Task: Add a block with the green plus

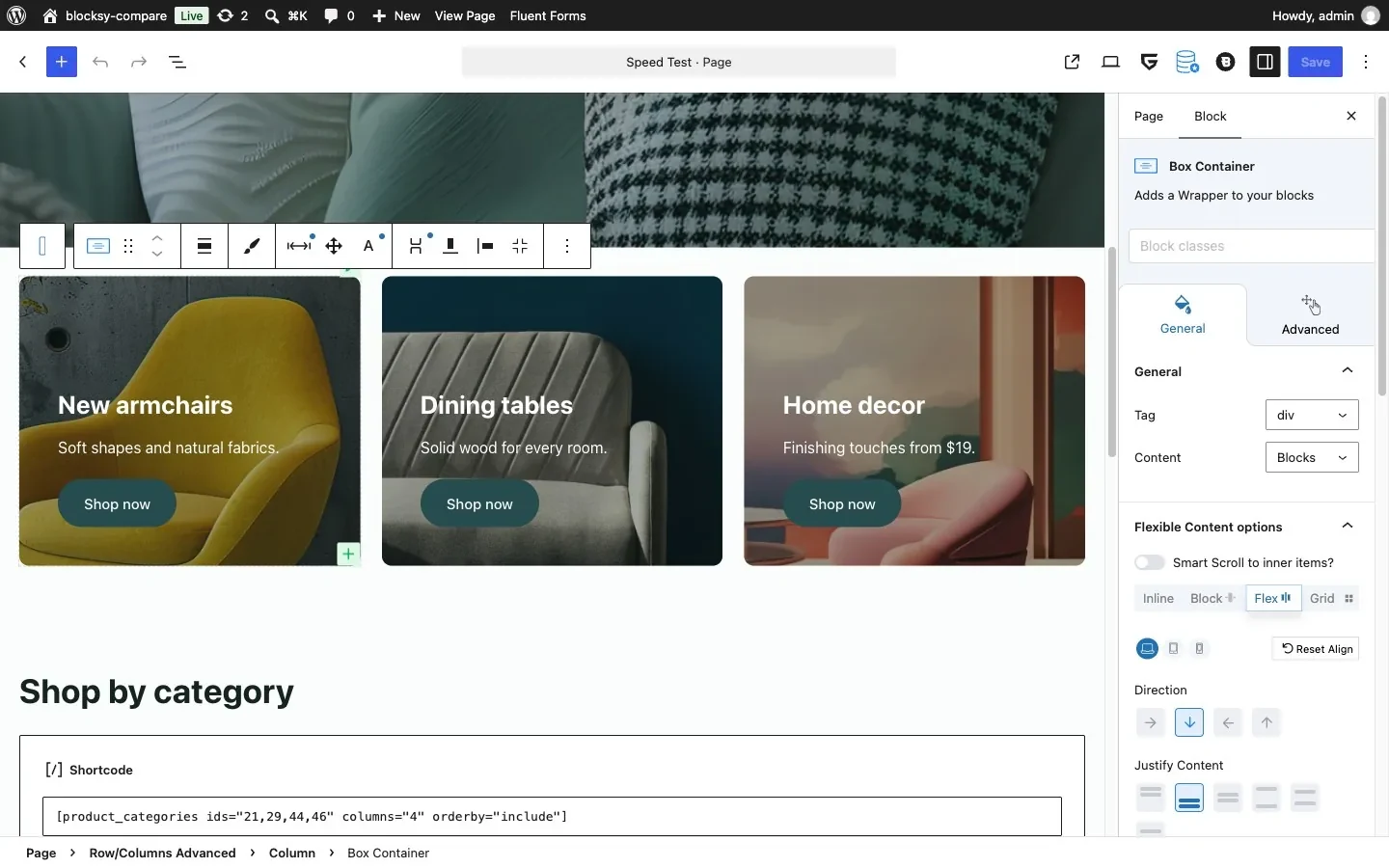Action: coord(349,555)
